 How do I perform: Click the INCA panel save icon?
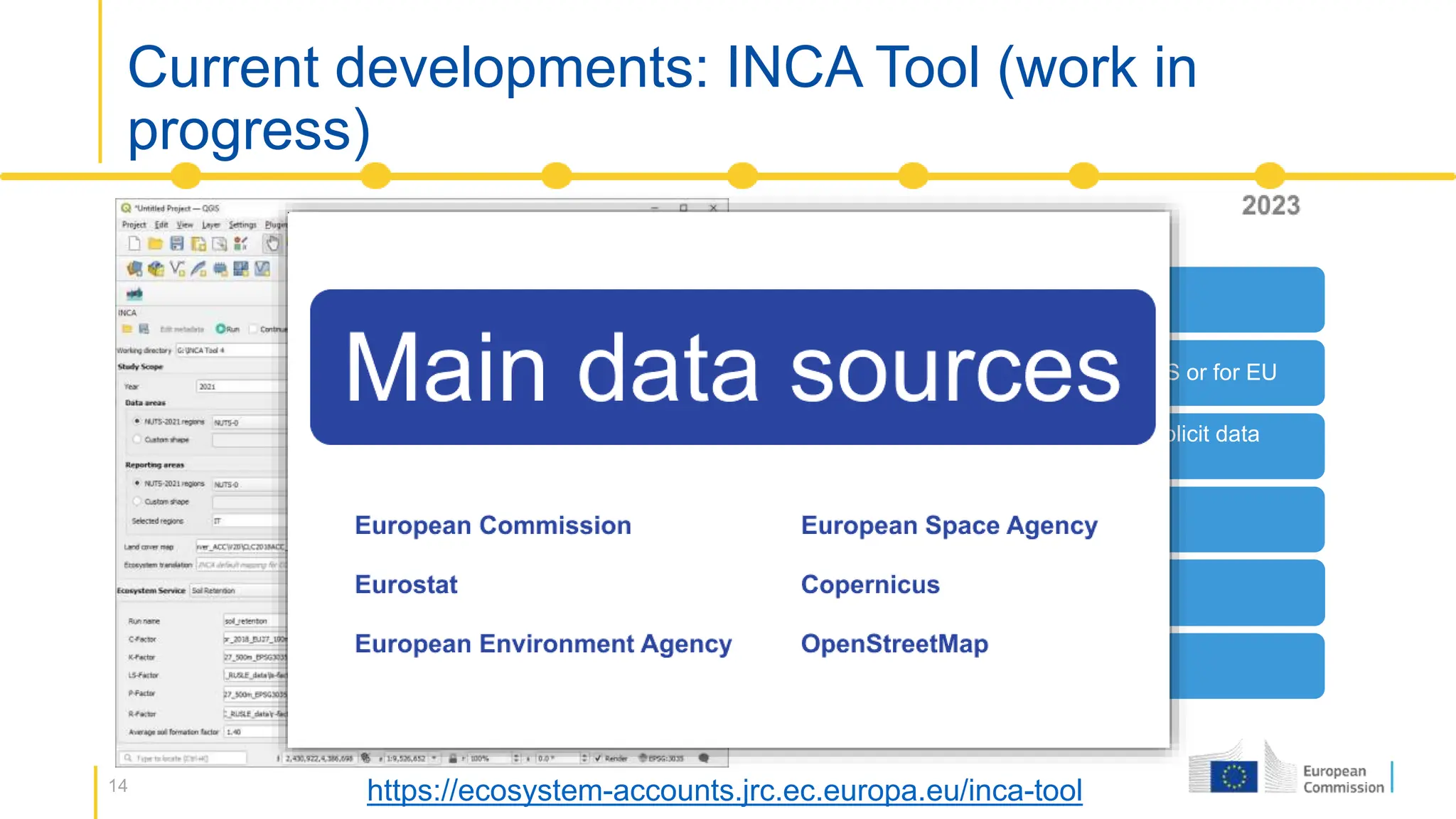click(x=144, y=328)
